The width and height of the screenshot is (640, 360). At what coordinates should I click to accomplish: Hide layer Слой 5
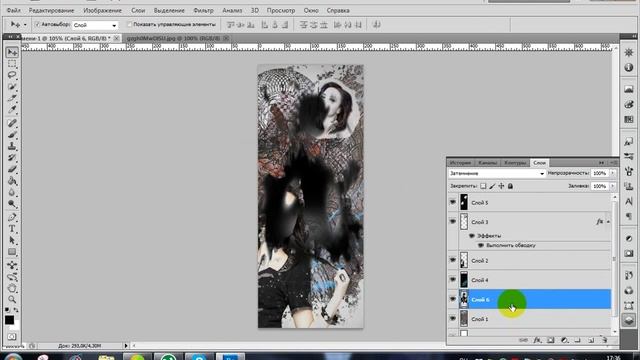pyautogui.click(x=453, y=202)
